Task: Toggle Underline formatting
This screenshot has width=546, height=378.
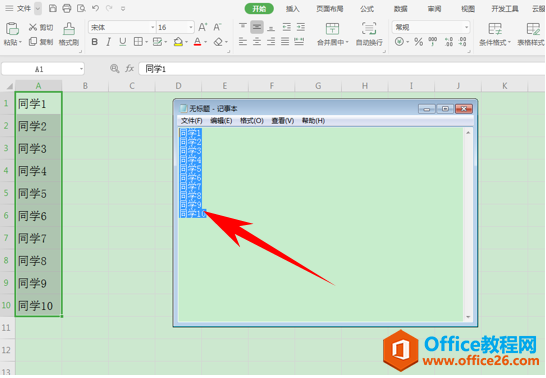Action: coord(123,42)
